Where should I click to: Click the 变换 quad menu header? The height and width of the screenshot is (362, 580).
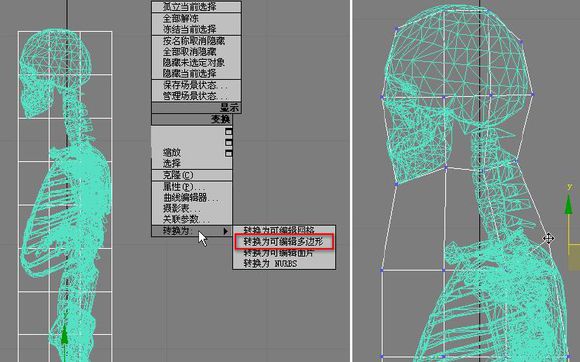point(192,119)
